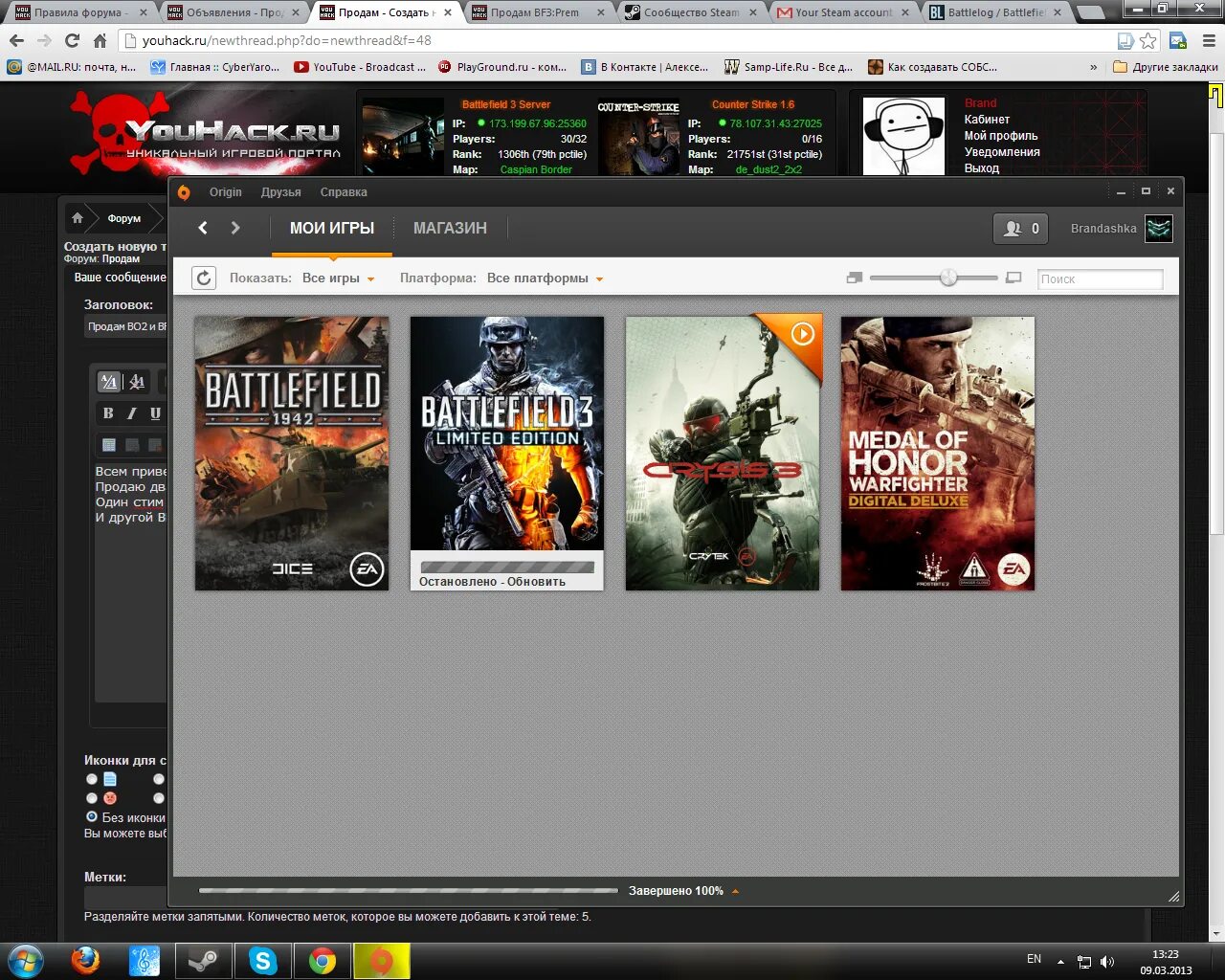Click the tile size slider handle
The image size is (1225, 980).
pos(948,278)
